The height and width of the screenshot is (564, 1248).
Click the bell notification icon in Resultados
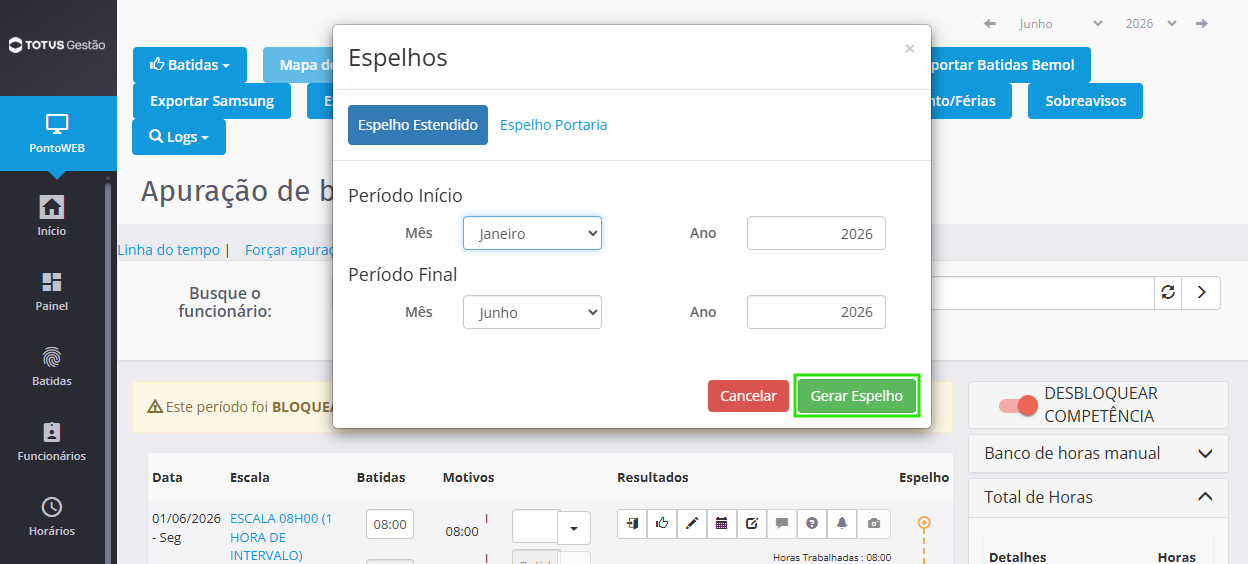pos(842,523)
